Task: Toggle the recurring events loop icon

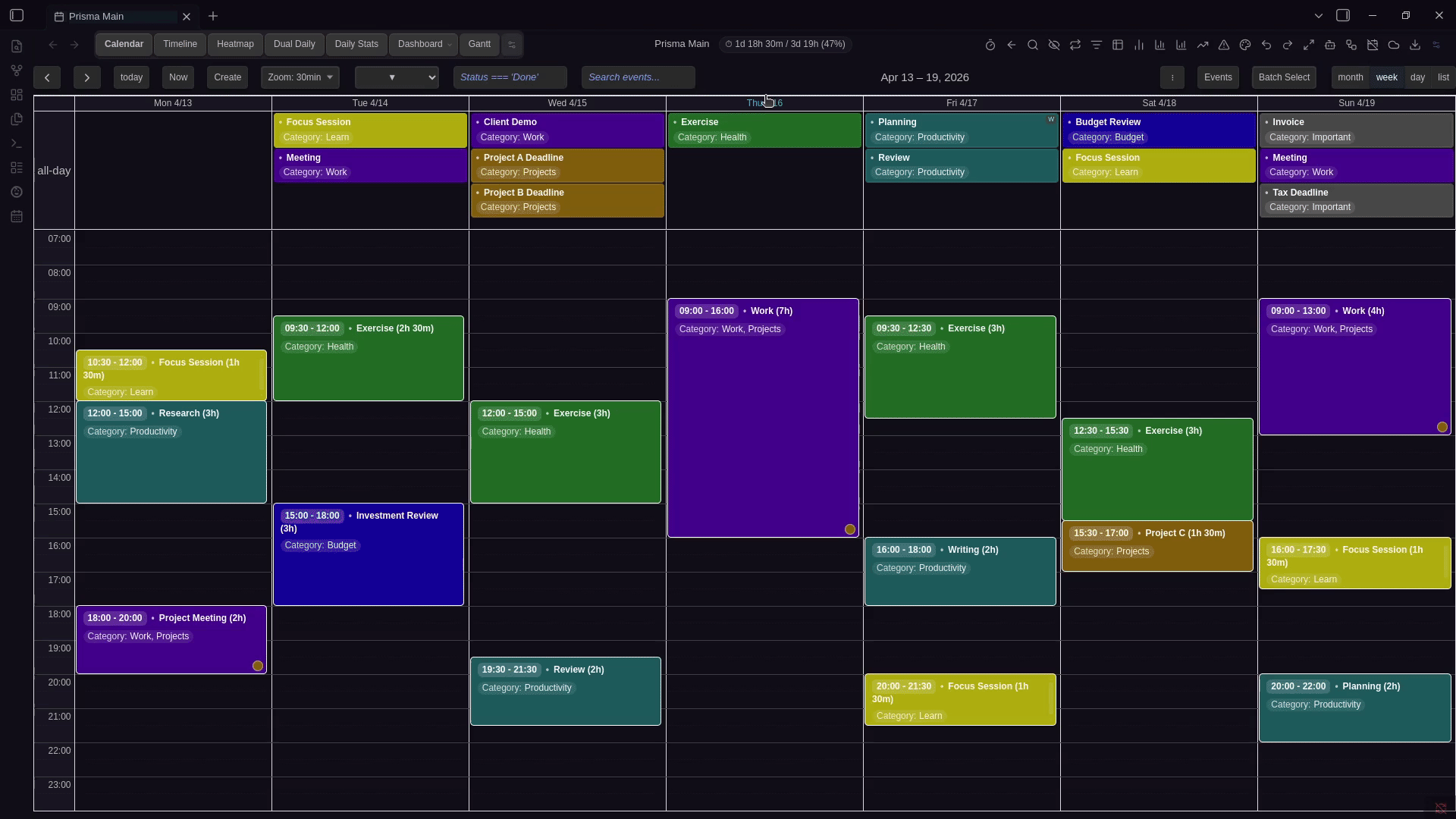Action: tap(1075, 45)
